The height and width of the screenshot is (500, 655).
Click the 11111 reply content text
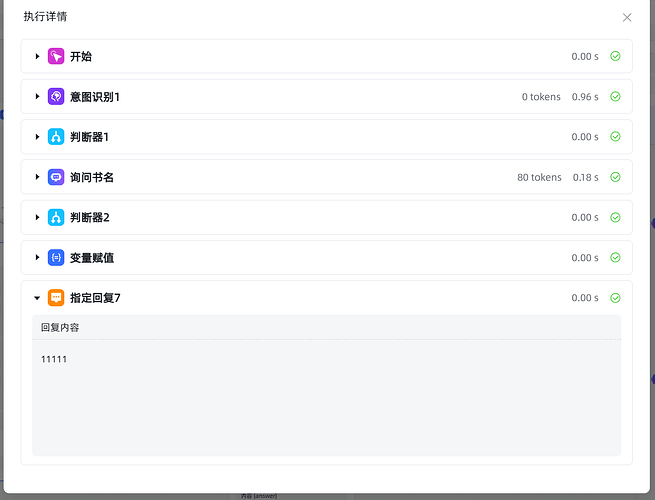(x=54, y=359)
